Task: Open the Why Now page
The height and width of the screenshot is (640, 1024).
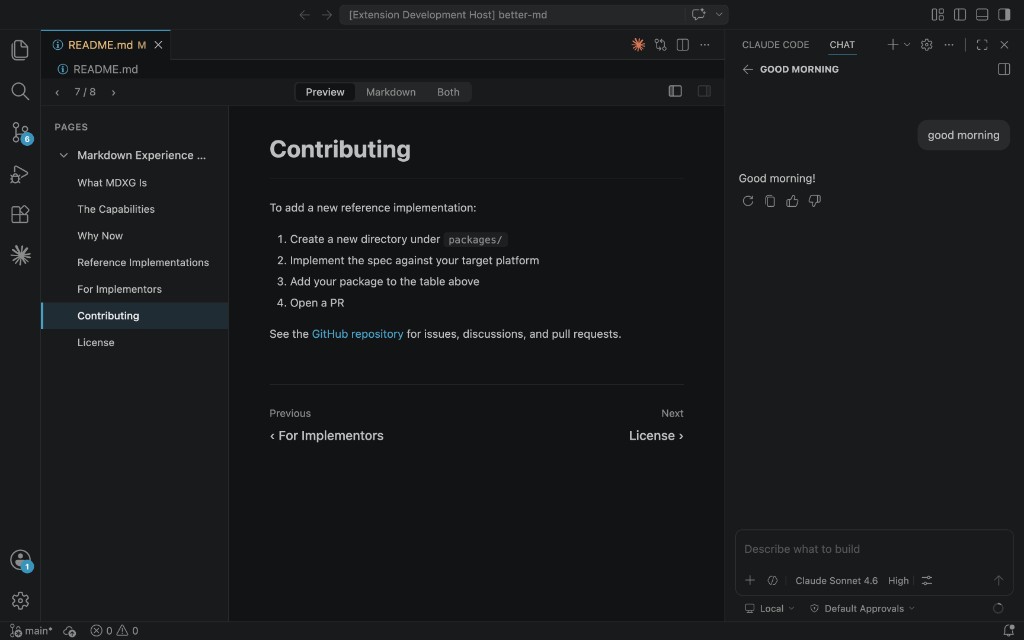Action: 100,236
